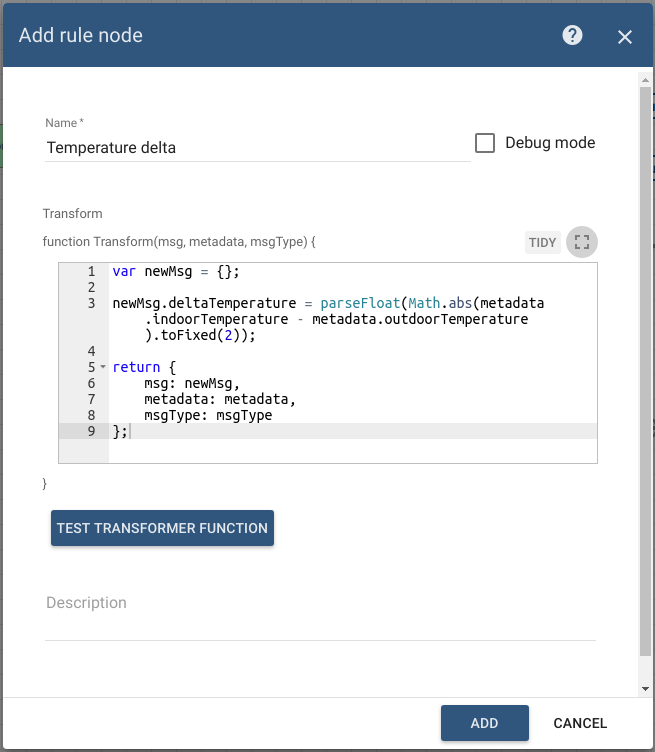Click 'Math' in the code editor

pos(424,303)
